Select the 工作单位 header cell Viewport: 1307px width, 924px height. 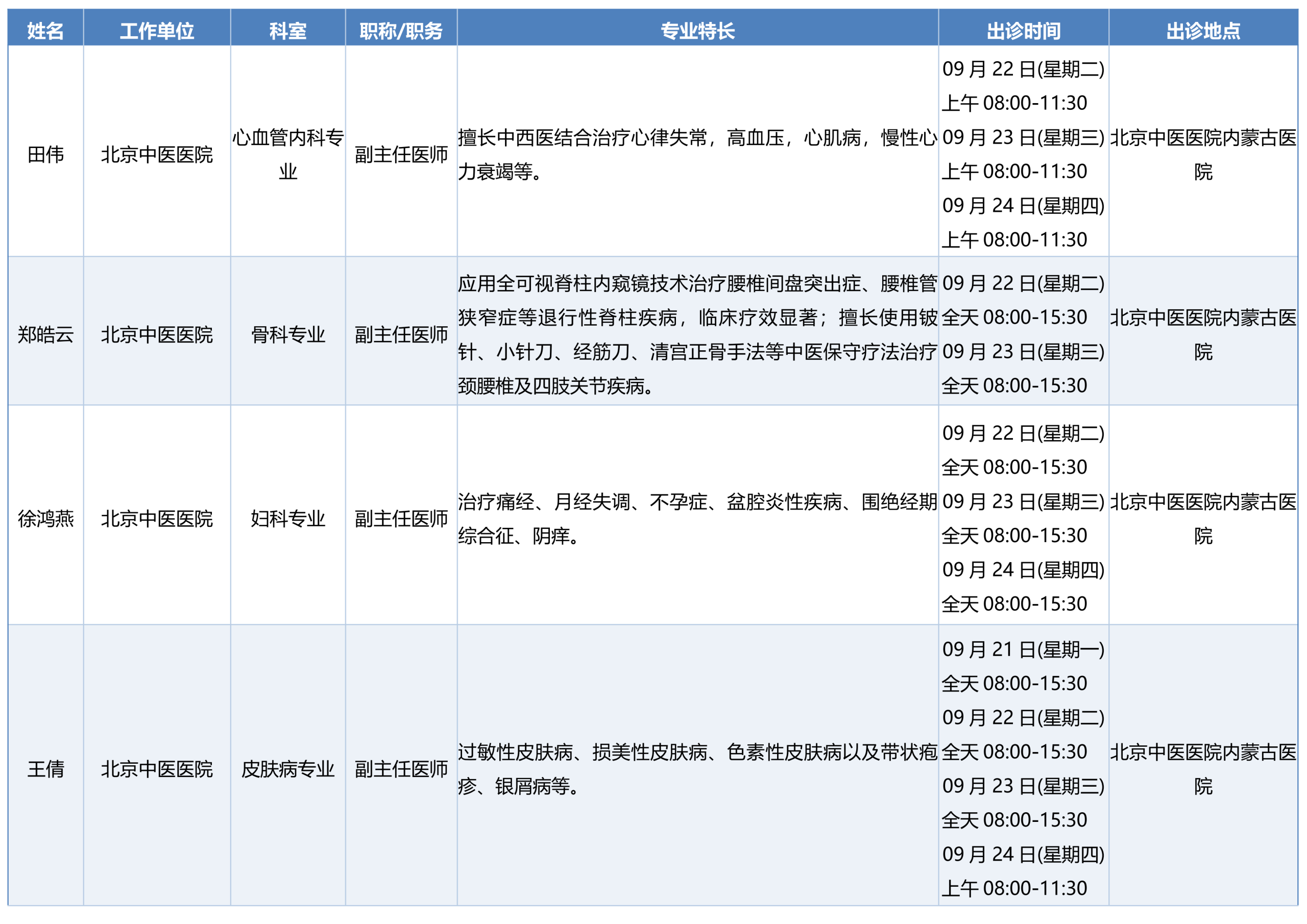pos(157,31)
